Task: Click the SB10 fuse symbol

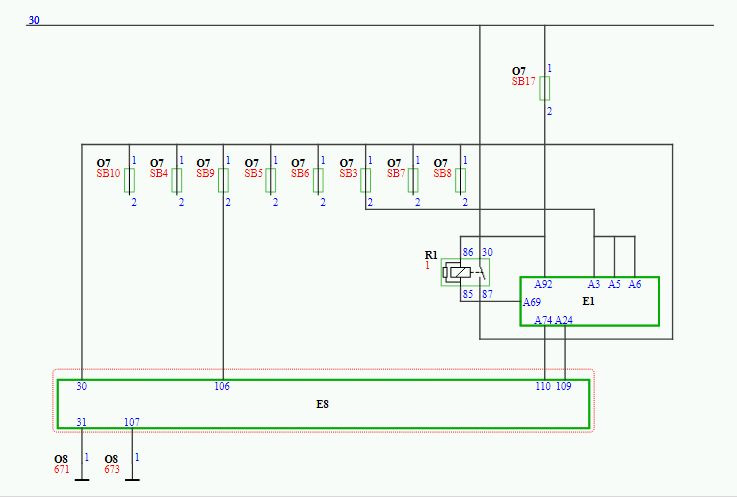Action: [129, 181]
